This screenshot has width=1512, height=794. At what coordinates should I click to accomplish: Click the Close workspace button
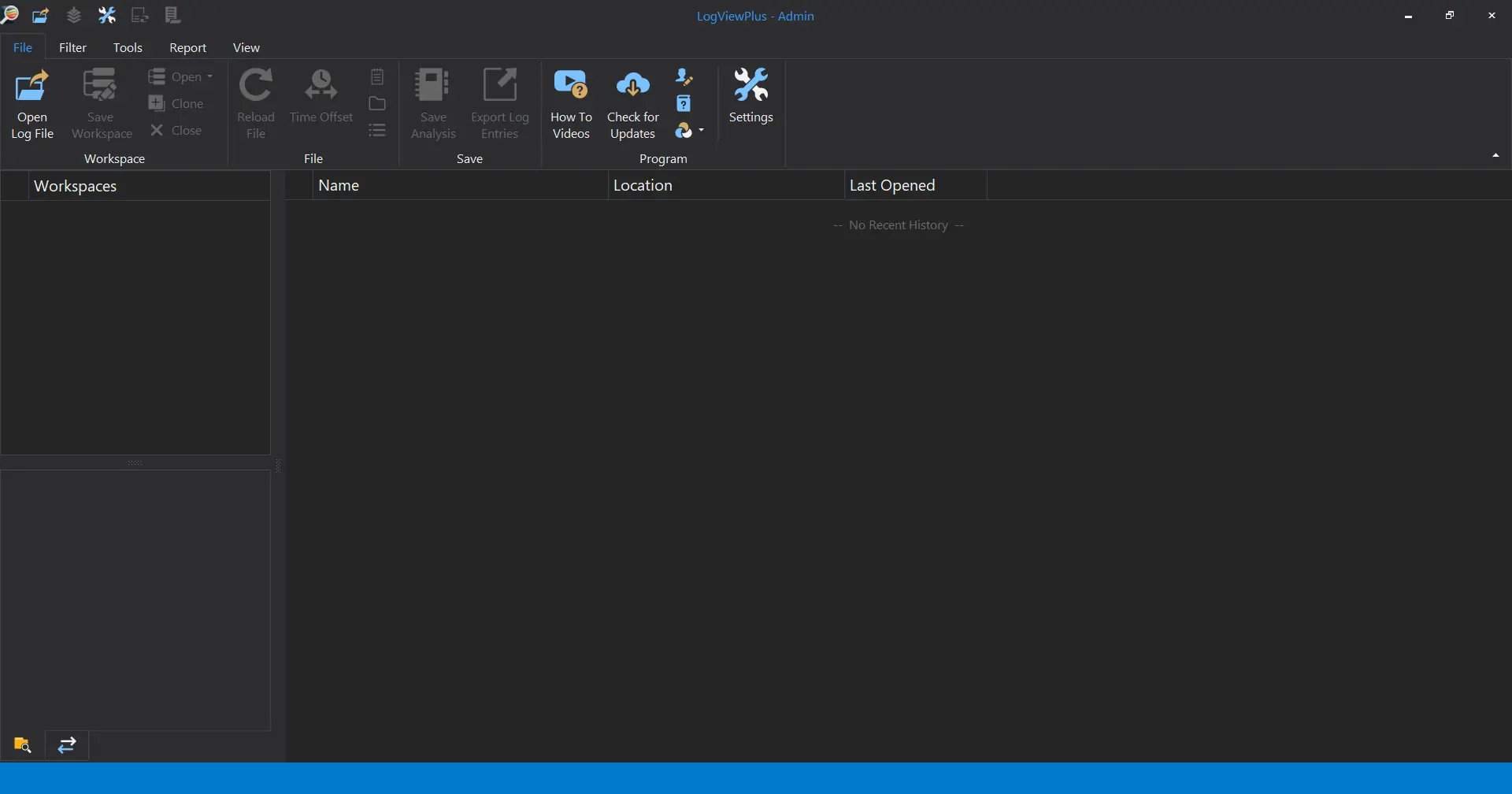coord(176,130)
